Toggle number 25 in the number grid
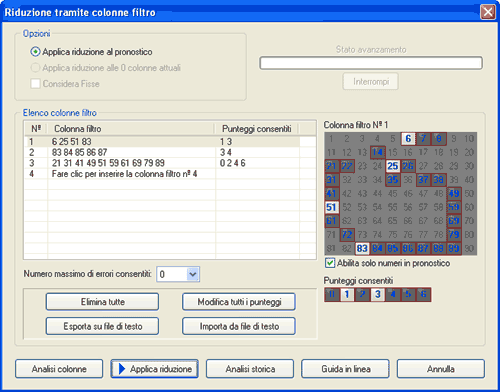 (x=393, y=166)
